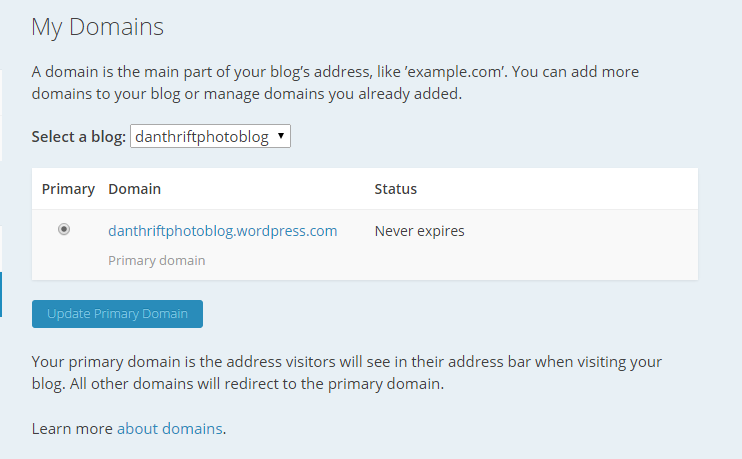Image resolution: width=742 pixels, height=459 pixels.
Task: Click the Status column header
Action: pyautogui.click(x=396, y=189)
